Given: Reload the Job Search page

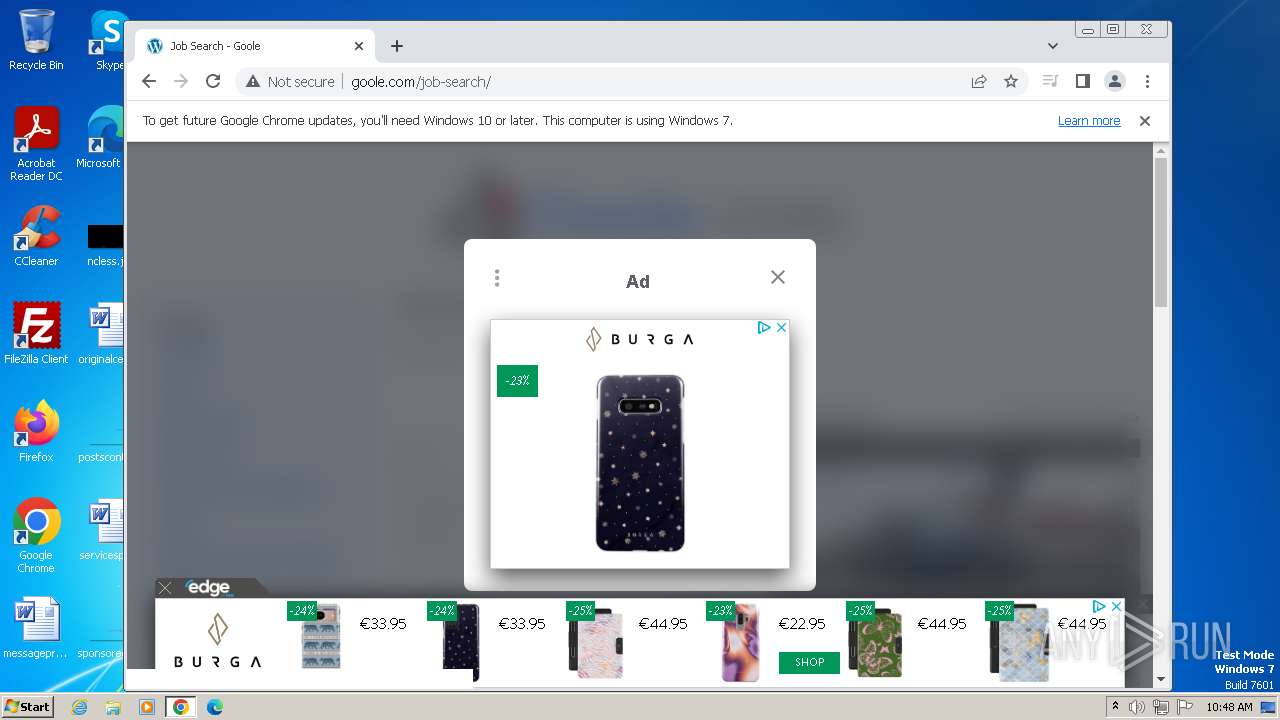Looking at the screenshot, I should pos(213,82).
